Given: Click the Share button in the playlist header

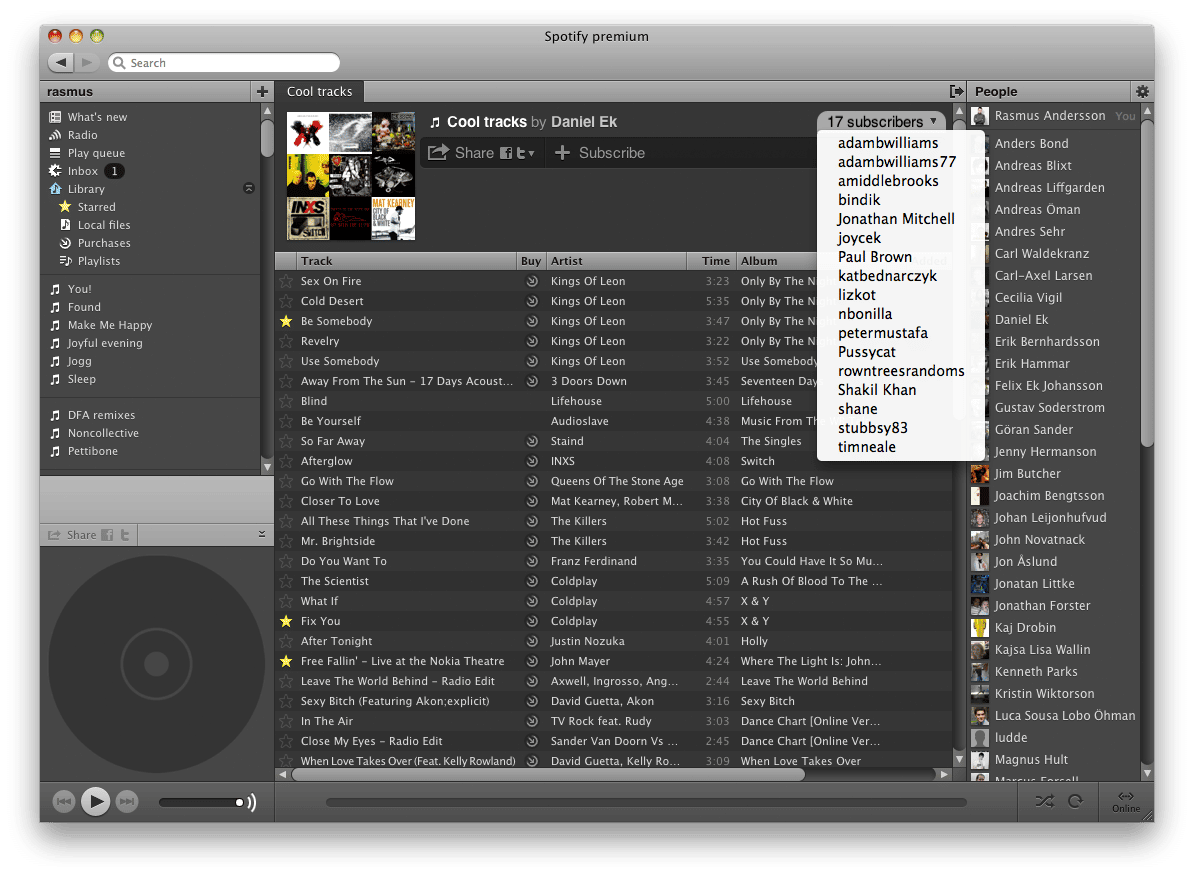Looking at the screenshot, I should 461,153.
